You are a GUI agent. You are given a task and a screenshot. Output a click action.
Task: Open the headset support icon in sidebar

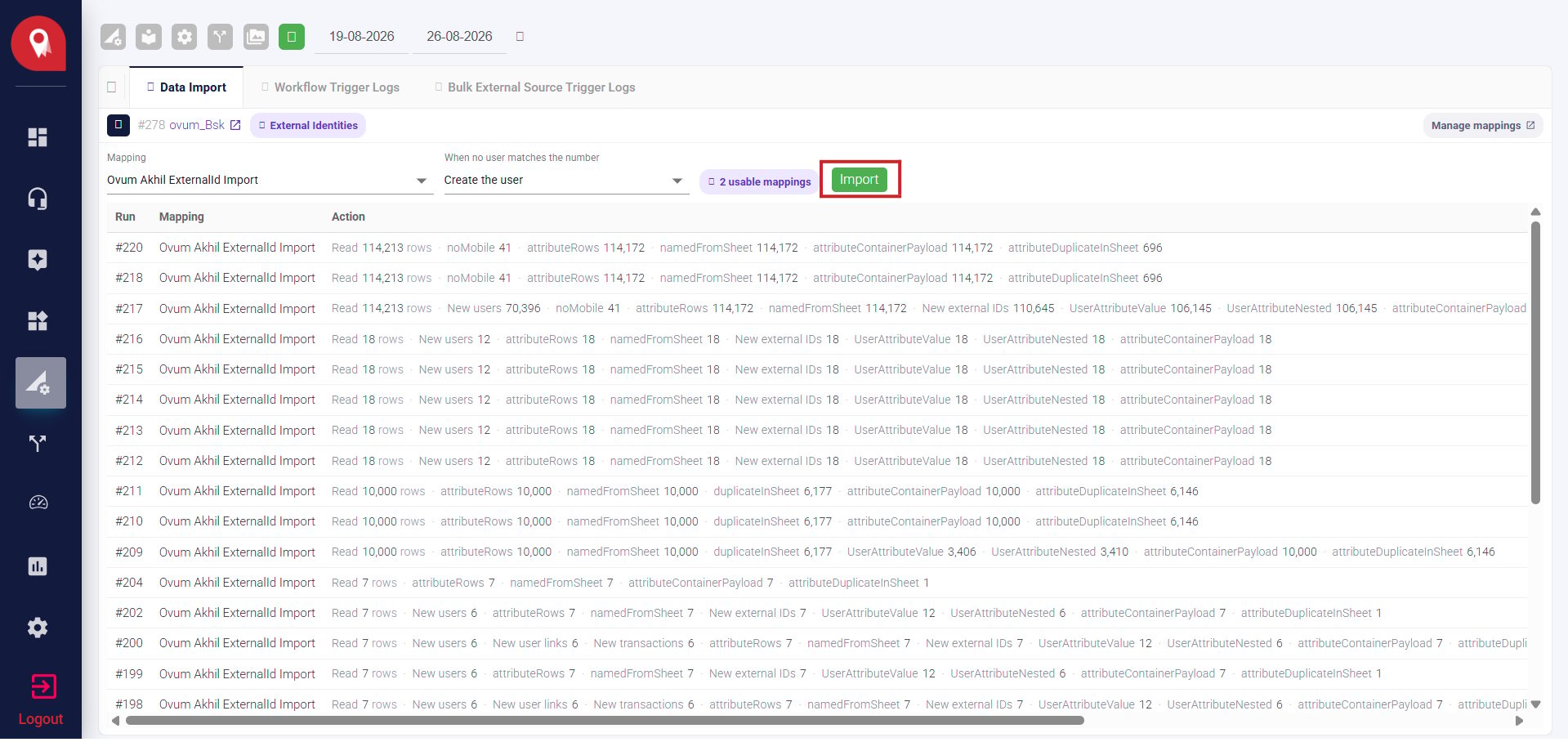38,199
